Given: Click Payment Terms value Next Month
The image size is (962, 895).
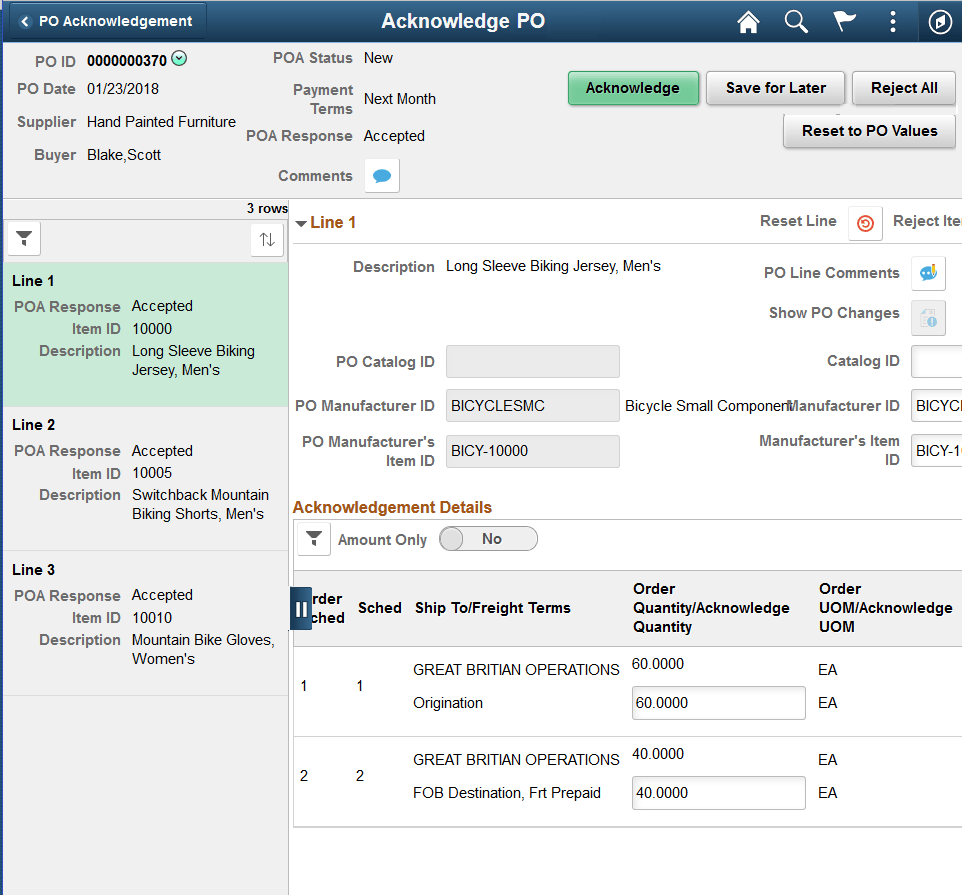Looking at the screenshot, I should coord(400,99).
